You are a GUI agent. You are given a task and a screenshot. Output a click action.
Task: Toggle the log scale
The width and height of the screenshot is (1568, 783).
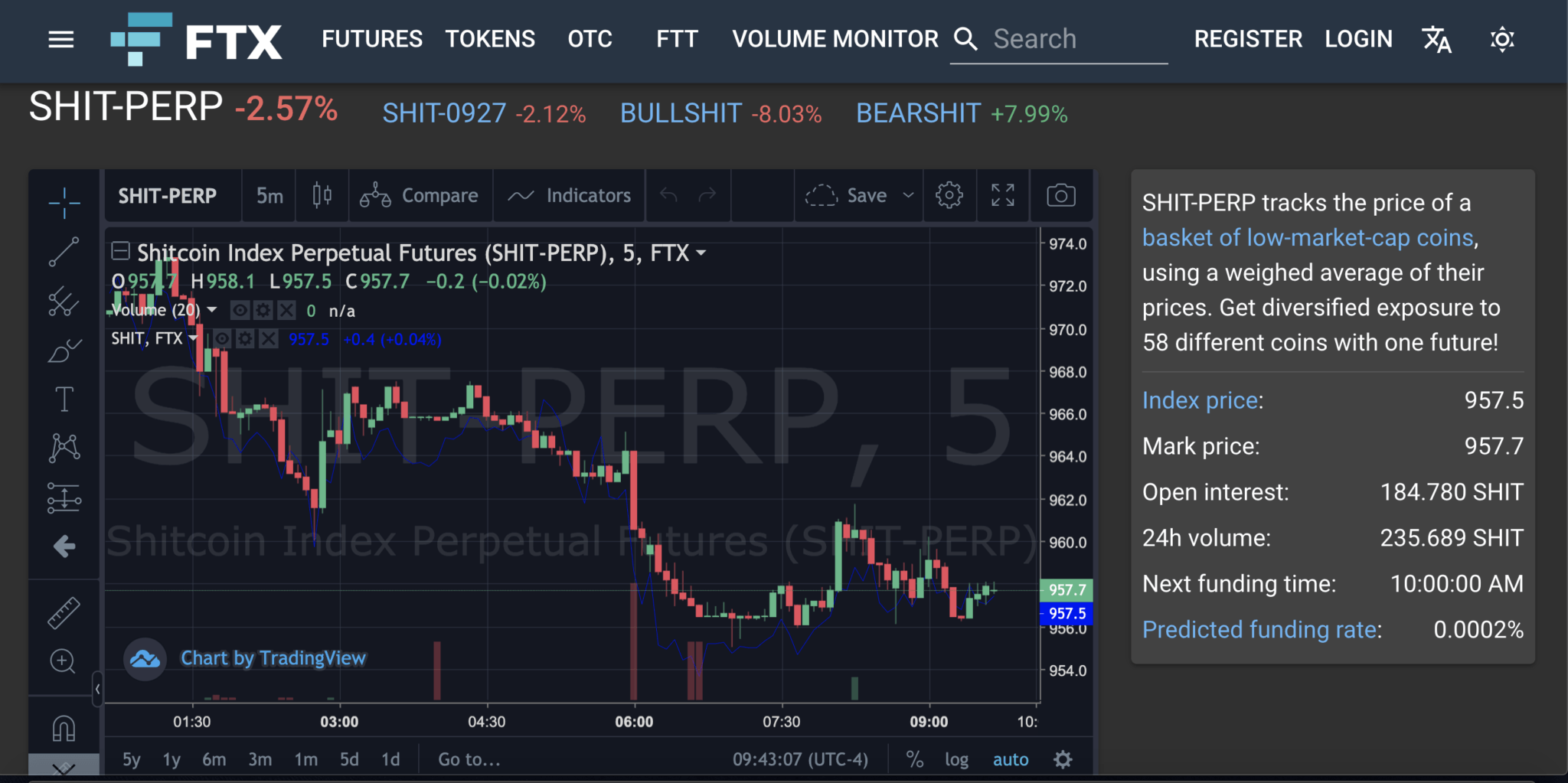point(956,759)
